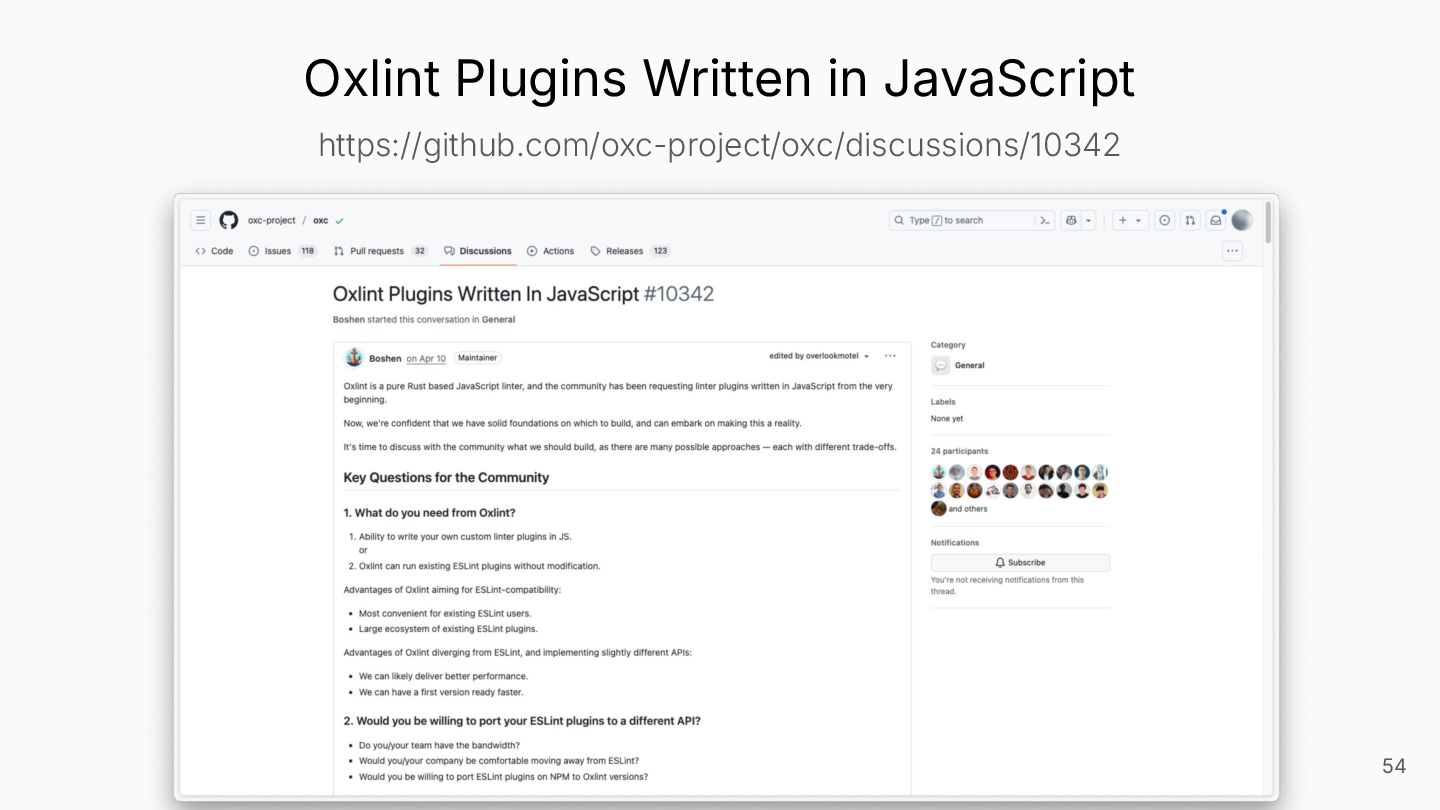This screenshot has width=1440, height=810.
Task: Click the page vertical scrollbar
Action: pos(1269,223)
